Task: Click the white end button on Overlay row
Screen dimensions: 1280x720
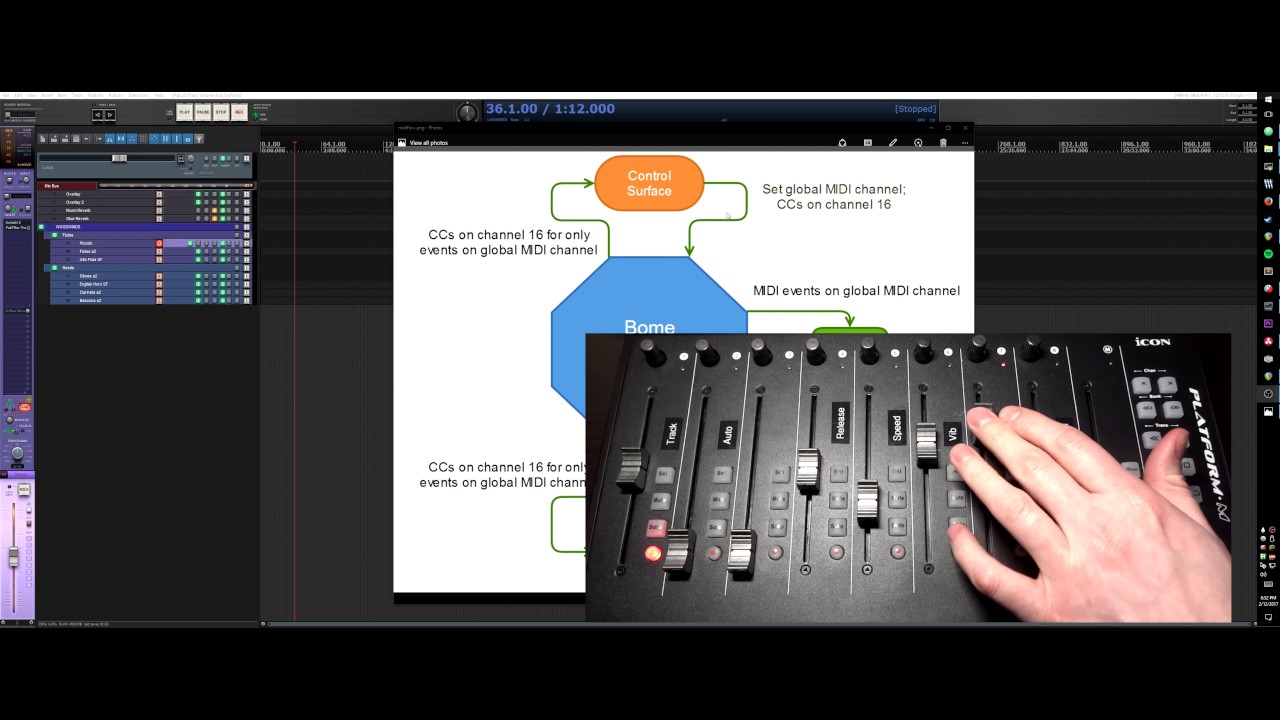Action: point(247,194)
